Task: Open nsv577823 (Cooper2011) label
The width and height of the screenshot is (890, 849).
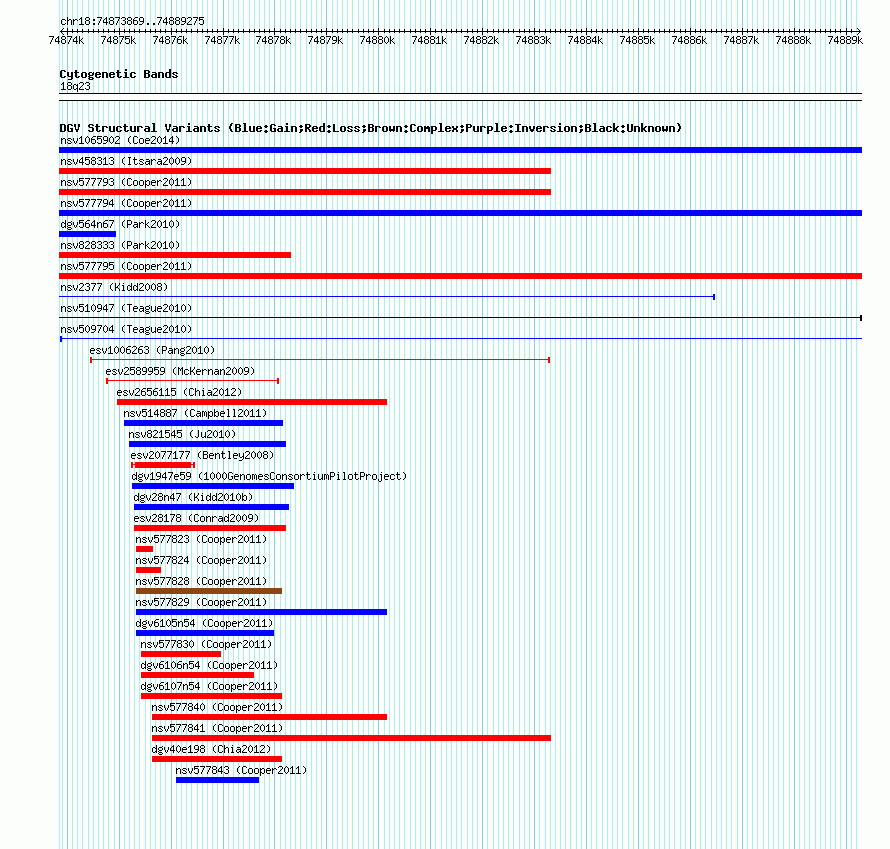Action: pos(201,539)
